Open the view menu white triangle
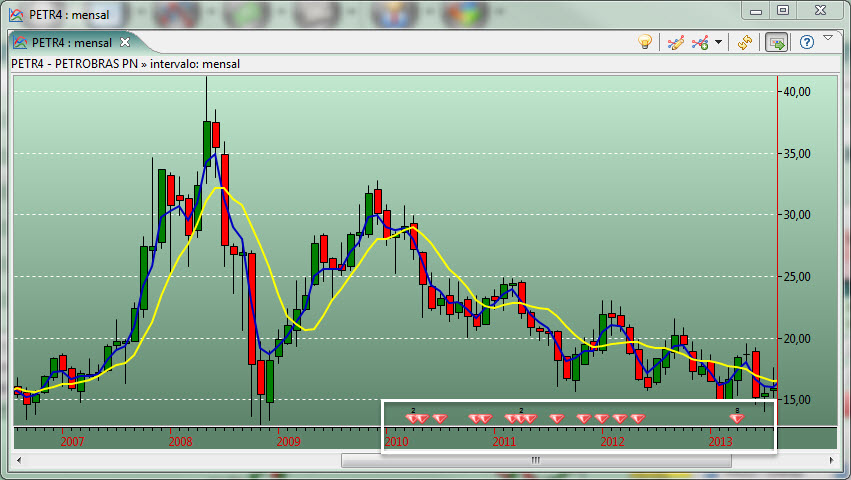Image resolution: width=851 pixels, height=480 pixels. click(x=828, y=37)
